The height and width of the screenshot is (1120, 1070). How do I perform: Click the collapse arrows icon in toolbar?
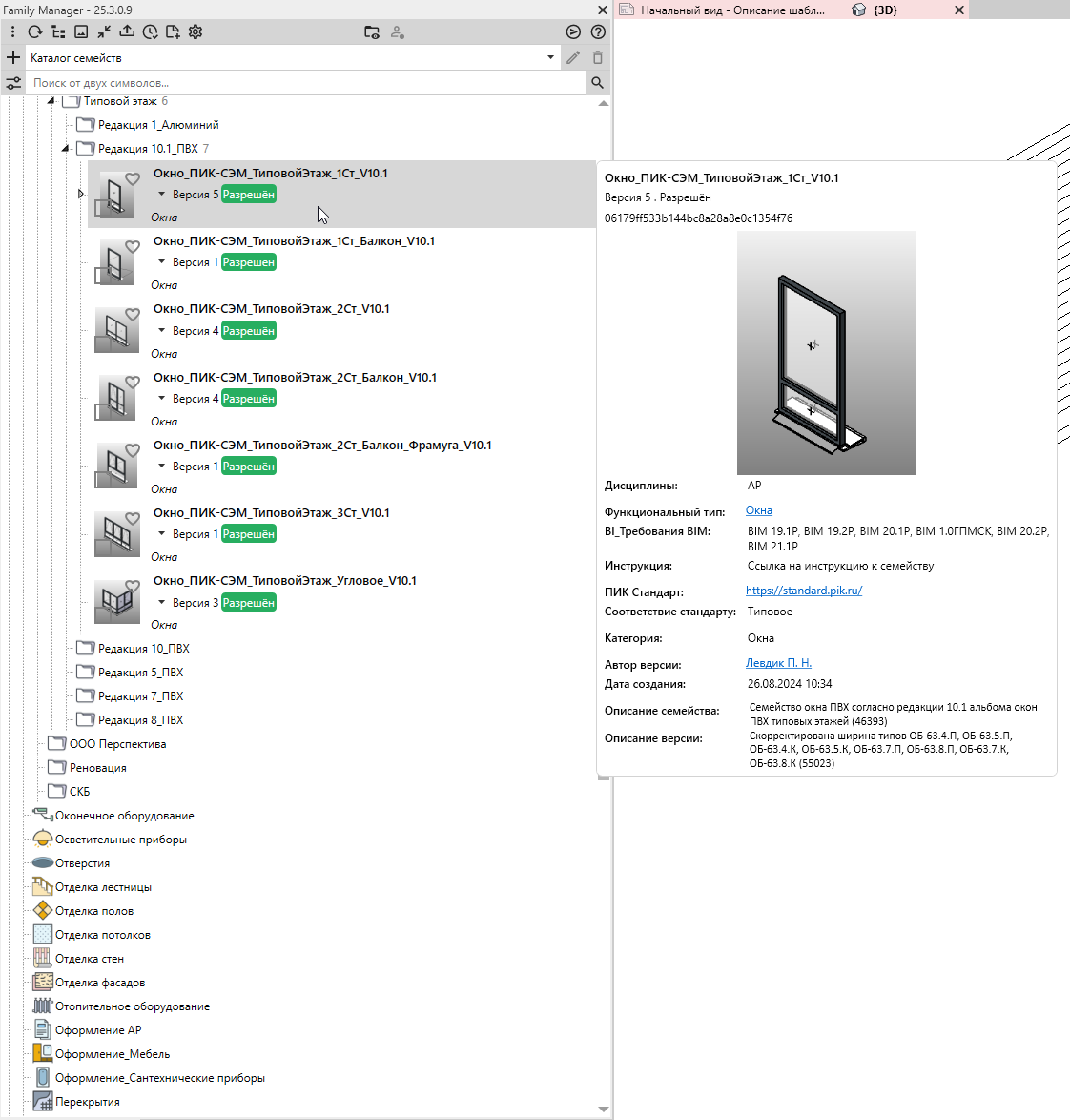click(104, 31)
